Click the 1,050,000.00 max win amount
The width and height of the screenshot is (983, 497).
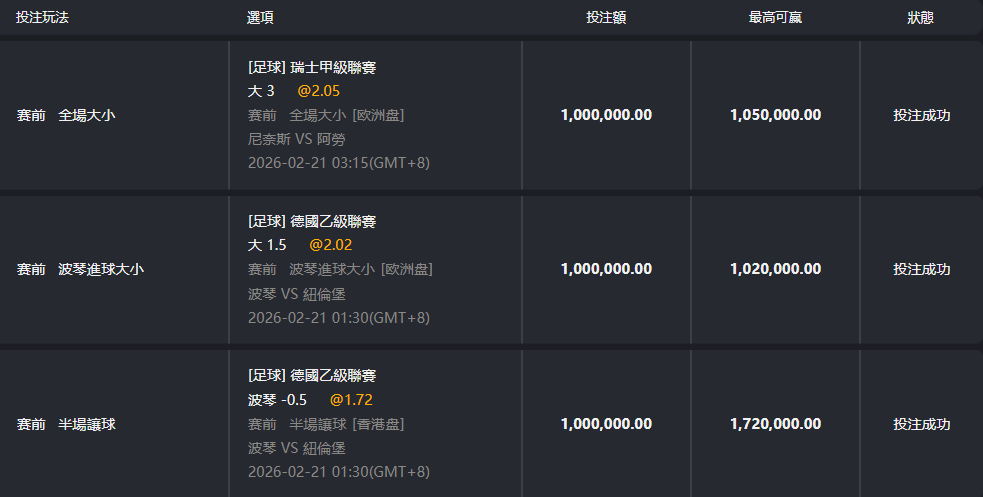click(775, 115)
